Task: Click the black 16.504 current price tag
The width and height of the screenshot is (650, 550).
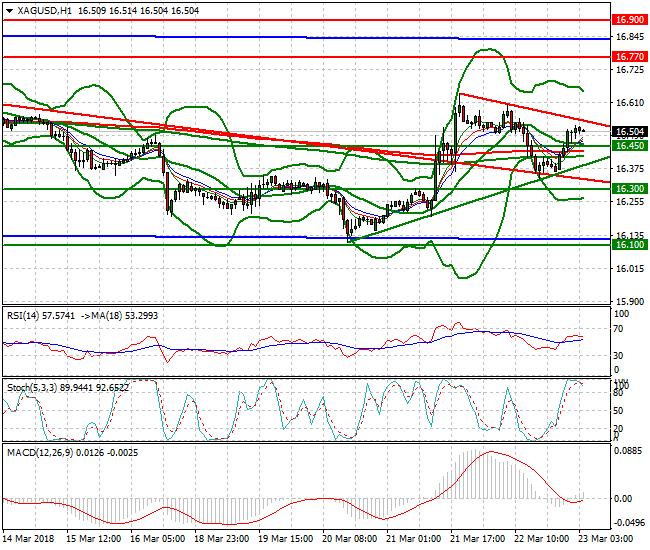Action: coord(629,131)
